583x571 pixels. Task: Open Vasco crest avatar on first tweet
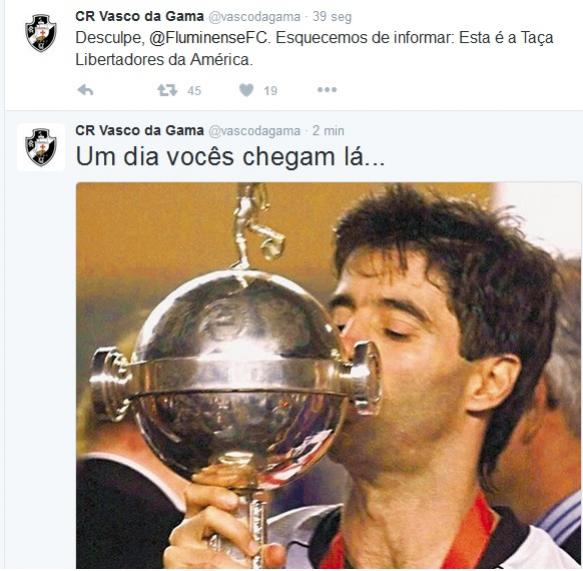click(41, 33)
